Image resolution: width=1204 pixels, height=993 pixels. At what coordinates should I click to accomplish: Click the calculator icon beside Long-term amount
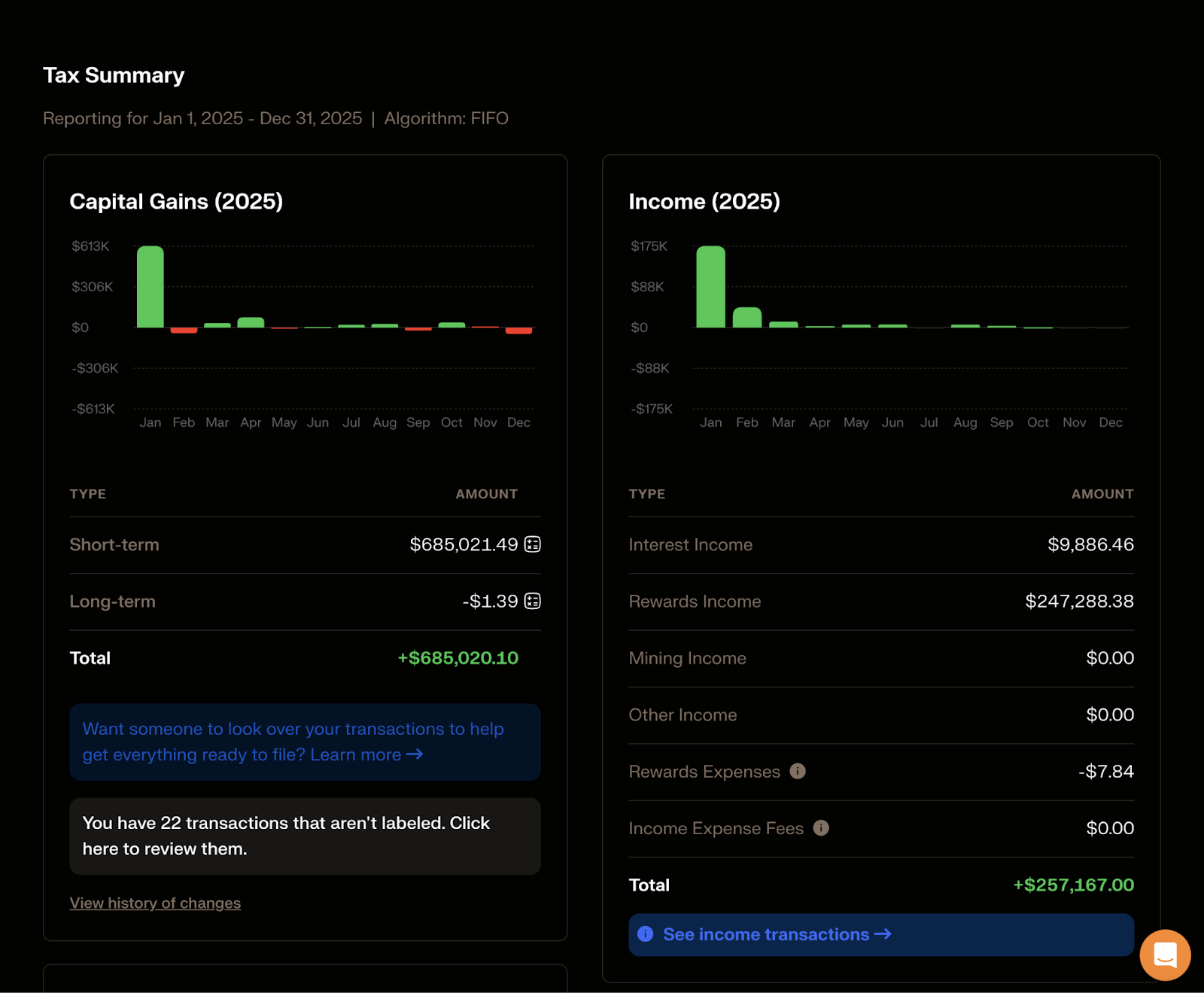[533, 601]
